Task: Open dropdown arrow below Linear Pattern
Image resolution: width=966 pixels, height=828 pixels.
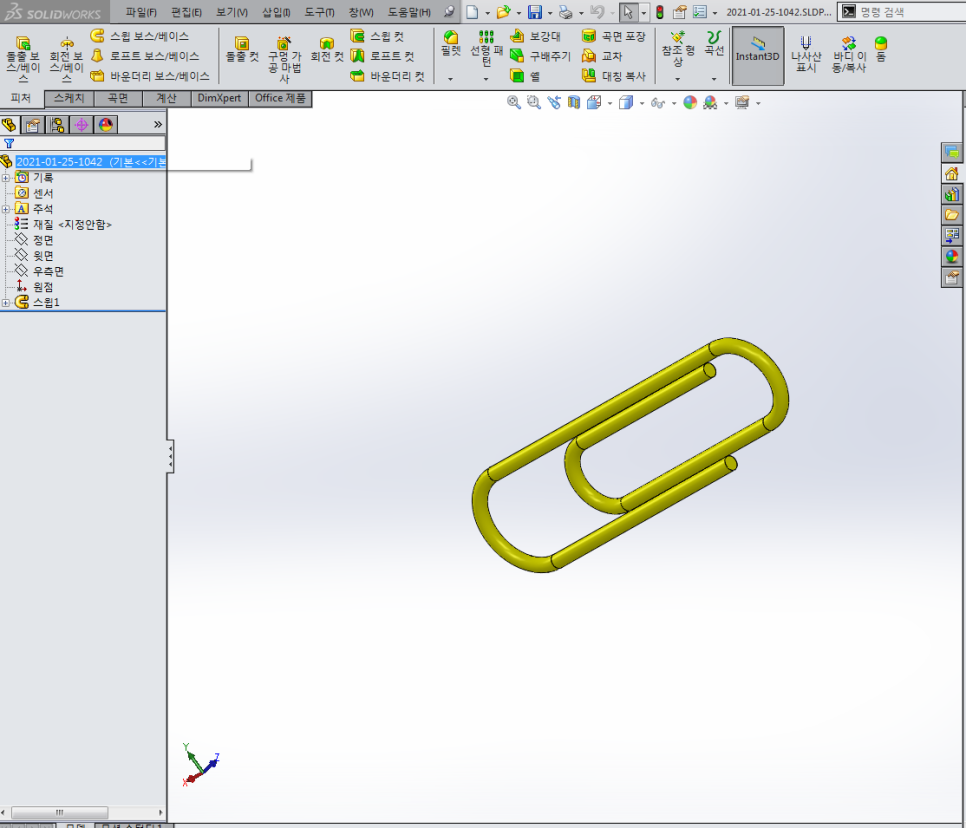Action: [486, 79]
